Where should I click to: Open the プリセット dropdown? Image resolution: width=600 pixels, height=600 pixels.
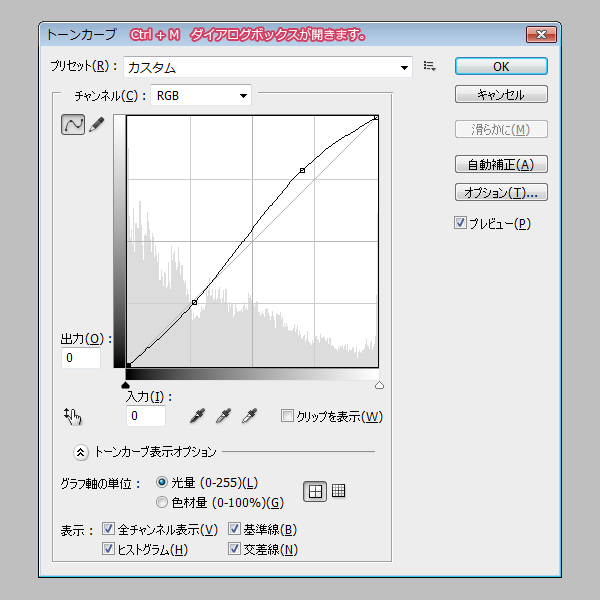pos(268,67)
